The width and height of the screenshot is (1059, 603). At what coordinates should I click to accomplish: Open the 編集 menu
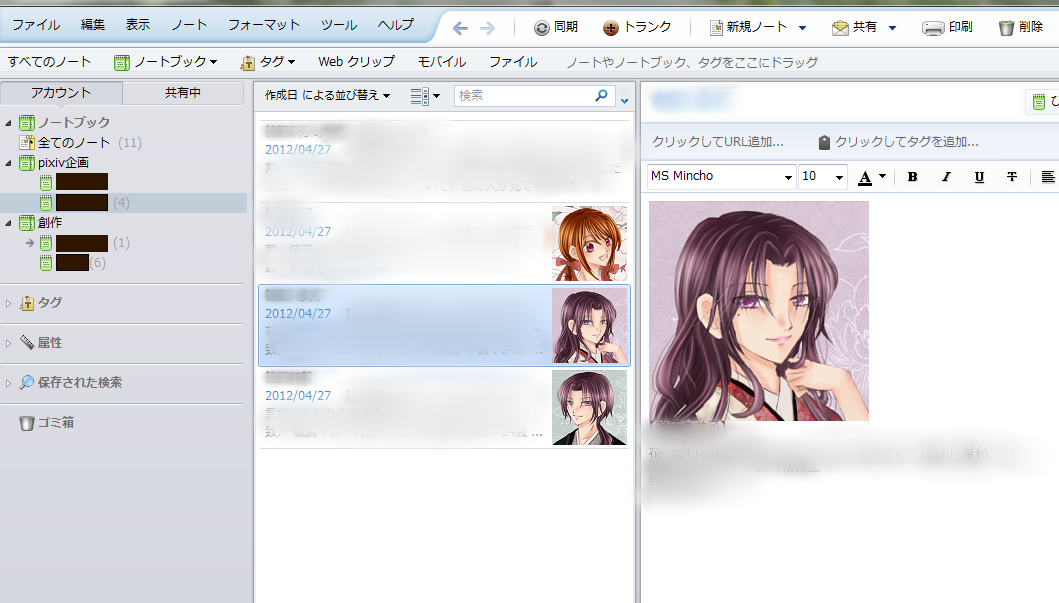pos(93,25)
